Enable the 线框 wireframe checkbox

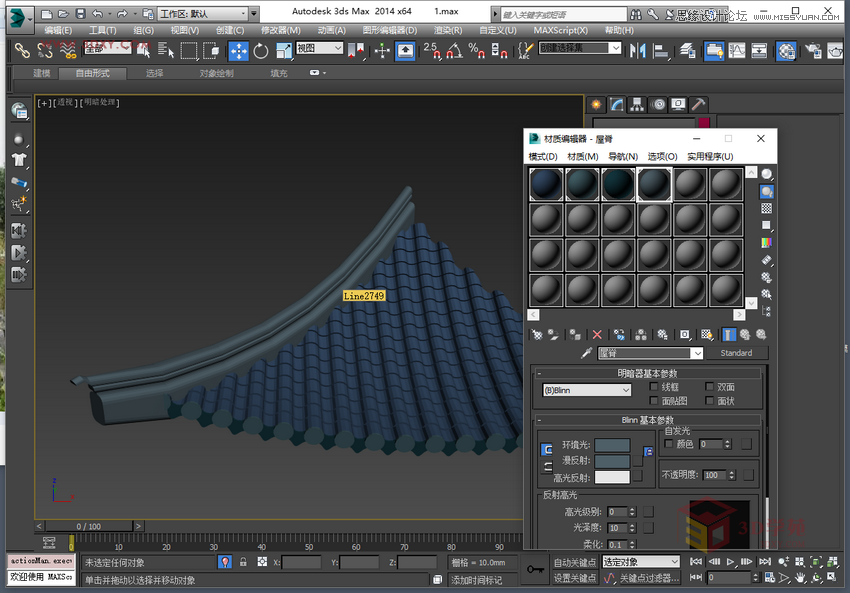(654, 387)
